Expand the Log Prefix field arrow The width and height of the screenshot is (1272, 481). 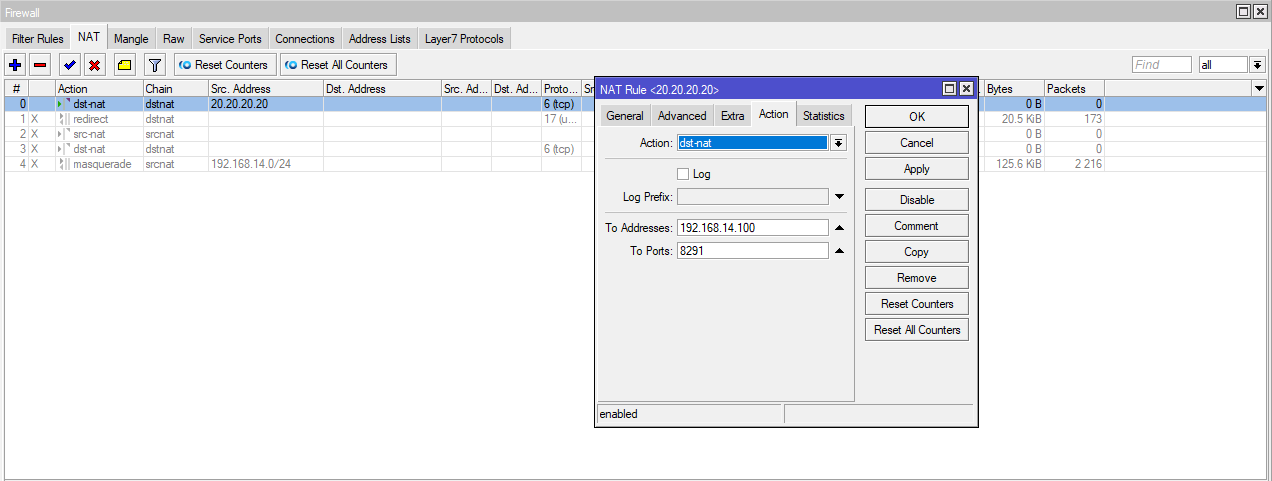840,197
